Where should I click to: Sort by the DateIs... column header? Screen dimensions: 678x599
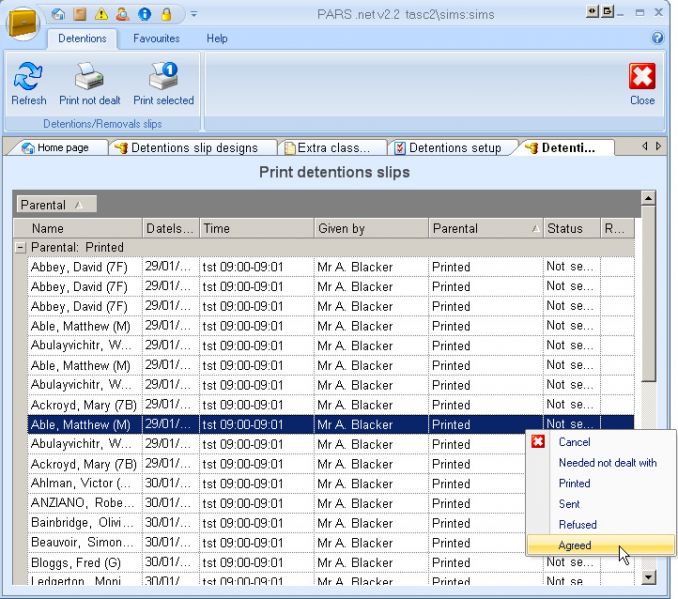pos(171,228)
